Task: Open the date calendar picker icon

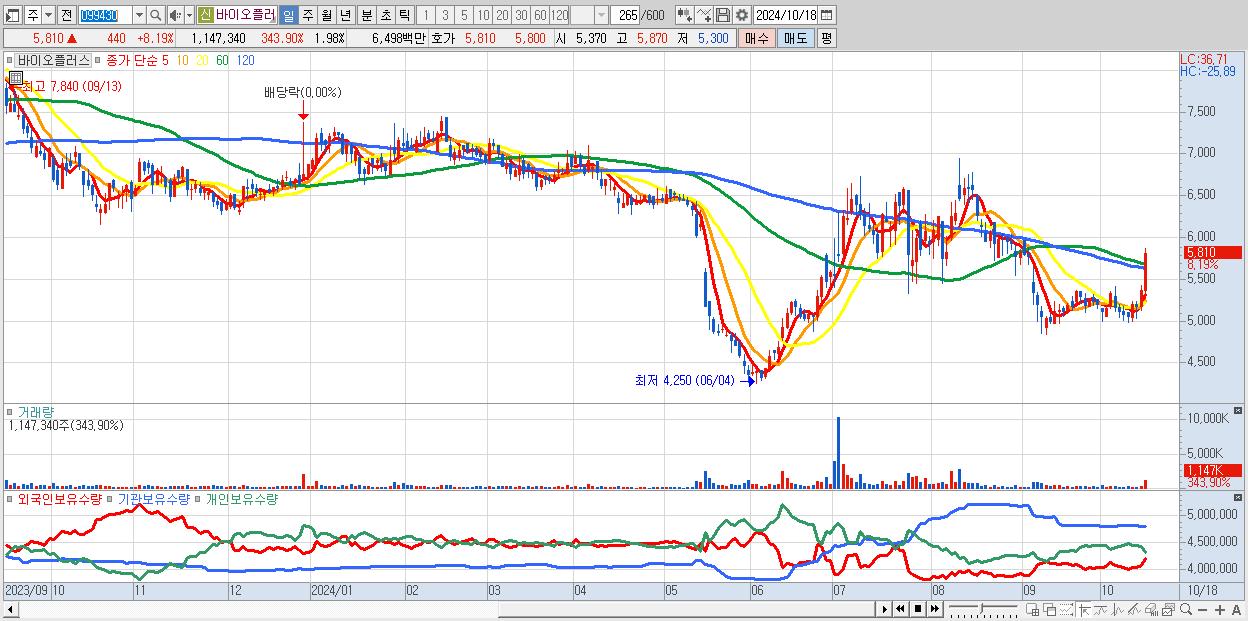Action: tap(826, 15)
